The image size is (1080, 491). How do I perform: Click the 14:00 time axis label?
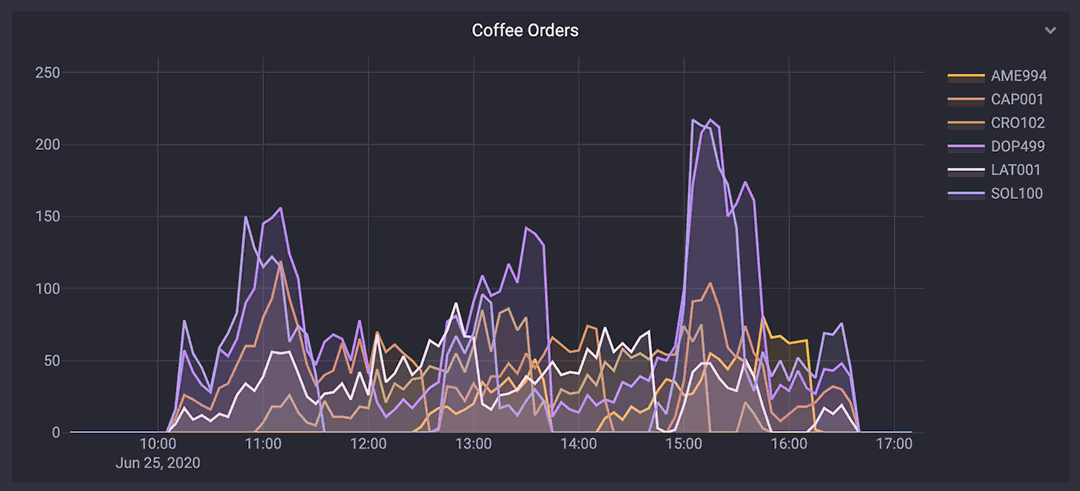pyautogui.click(x=579, y=444)
